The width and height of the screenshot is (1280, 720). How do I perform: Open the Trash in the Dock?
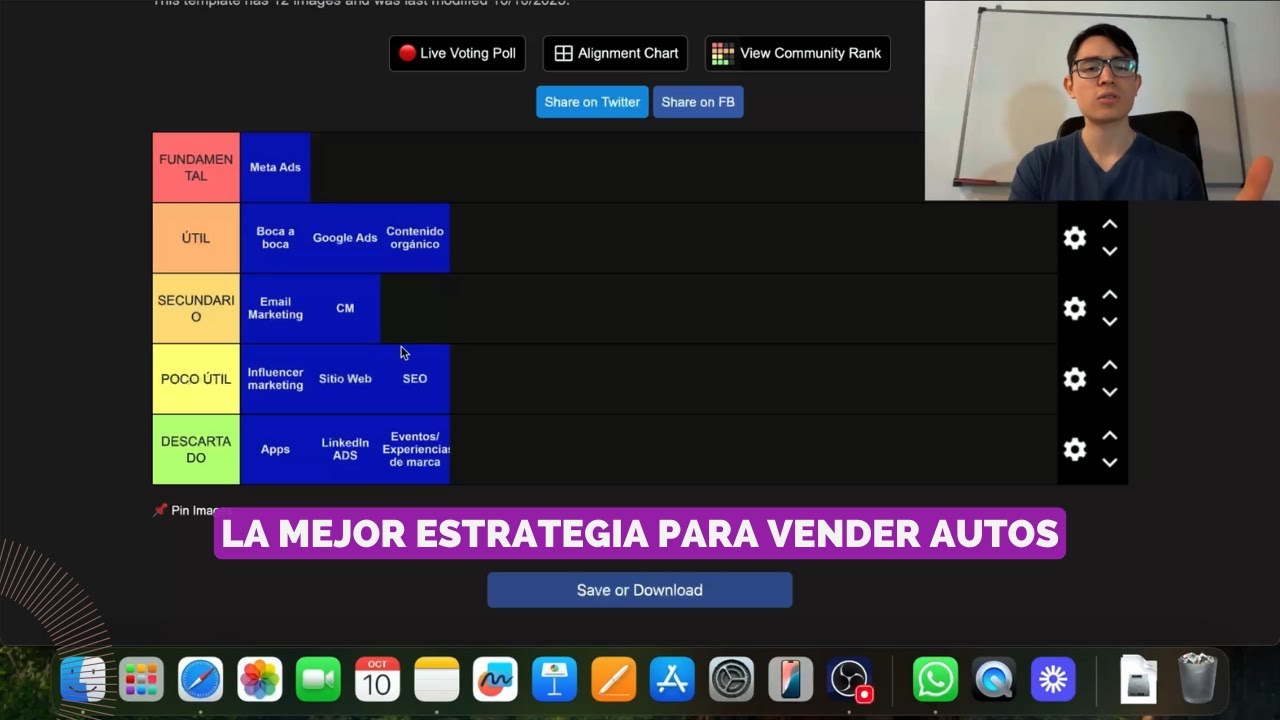pos(1197,679)
